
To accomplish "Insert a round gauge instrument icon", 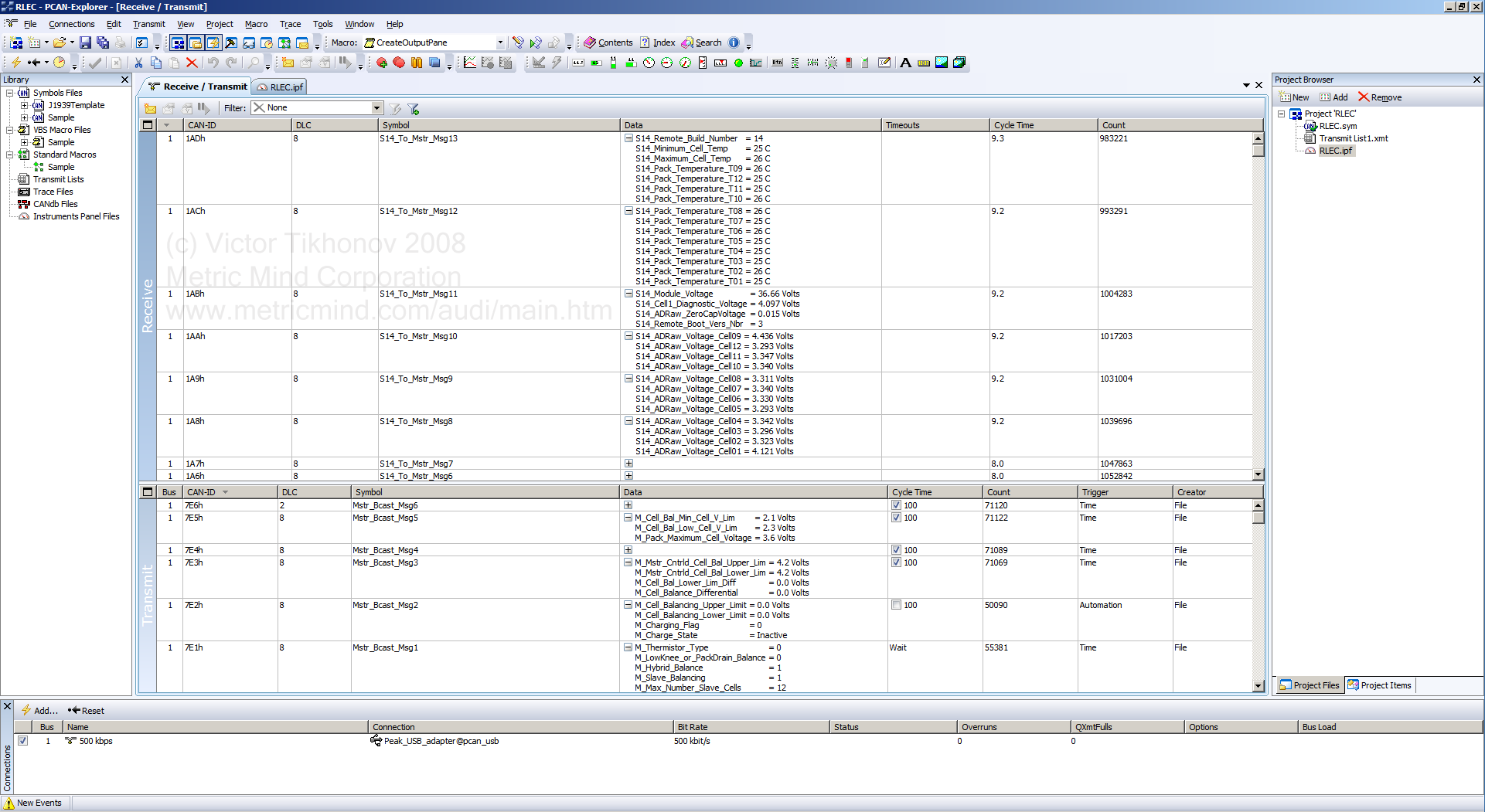I will point(649,63).
